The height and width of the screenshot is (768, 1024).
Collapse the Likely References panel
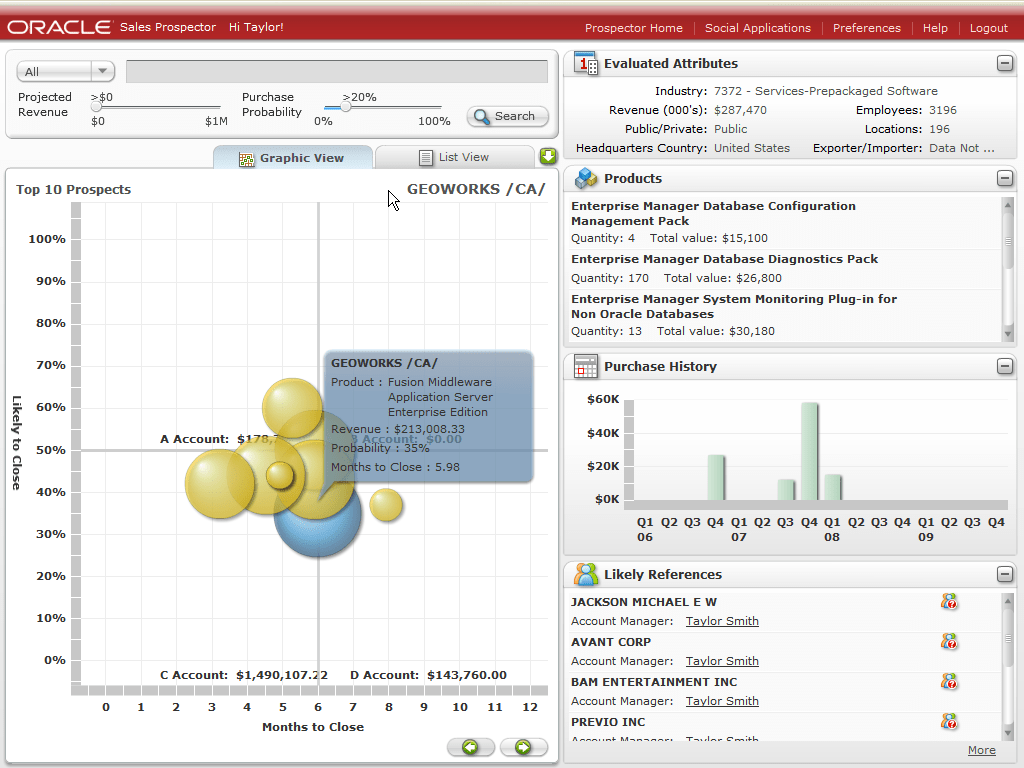point(1005,574)
